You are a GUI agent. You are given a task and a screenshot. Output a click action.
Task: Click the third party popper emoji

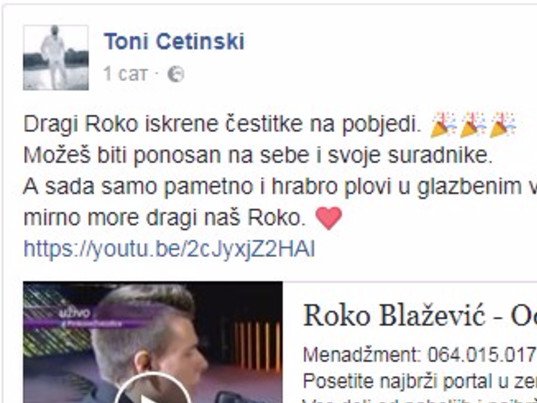tap(503, 125)
